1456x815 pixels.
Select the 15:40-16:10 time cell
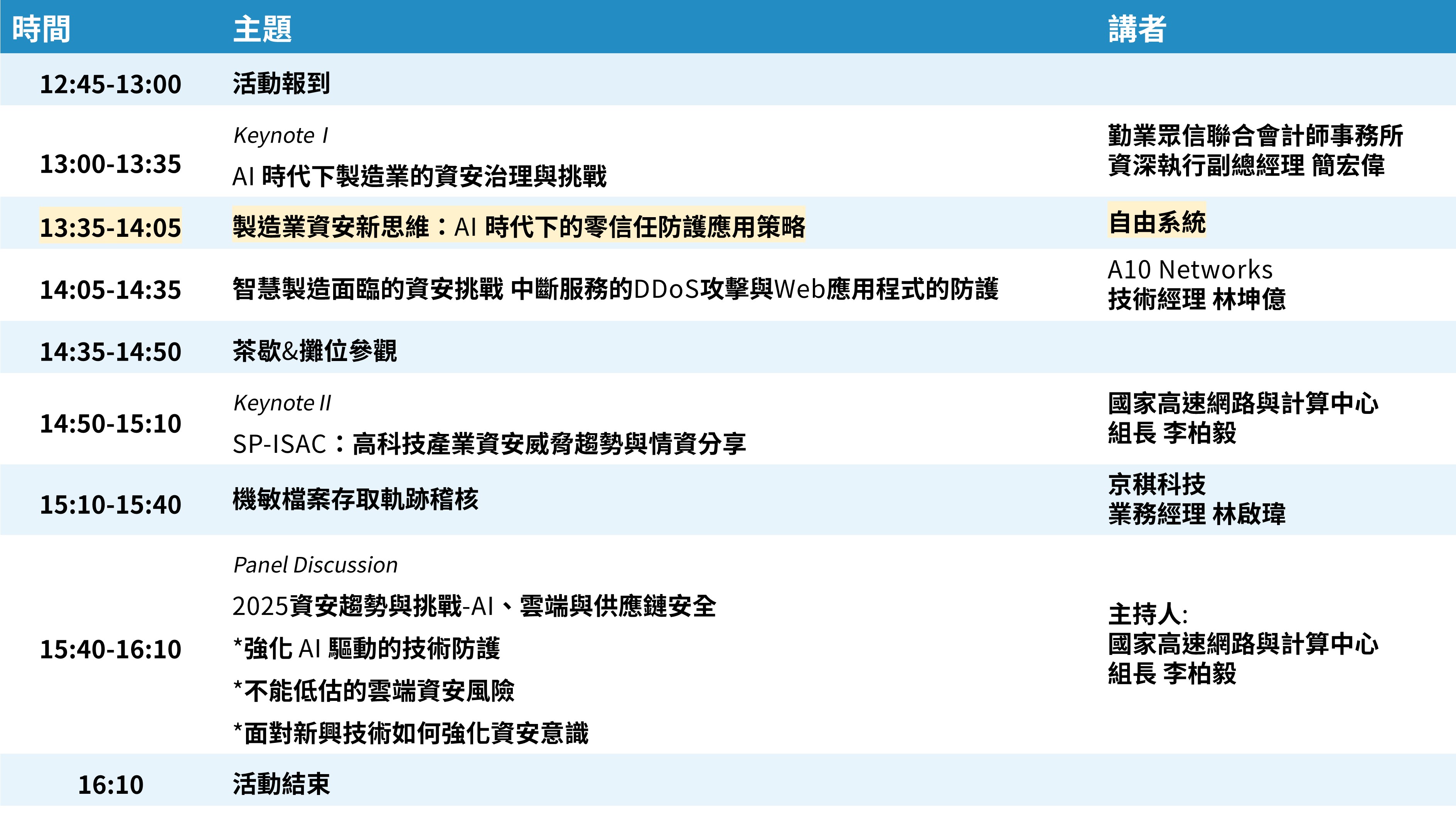click(111, 649)
